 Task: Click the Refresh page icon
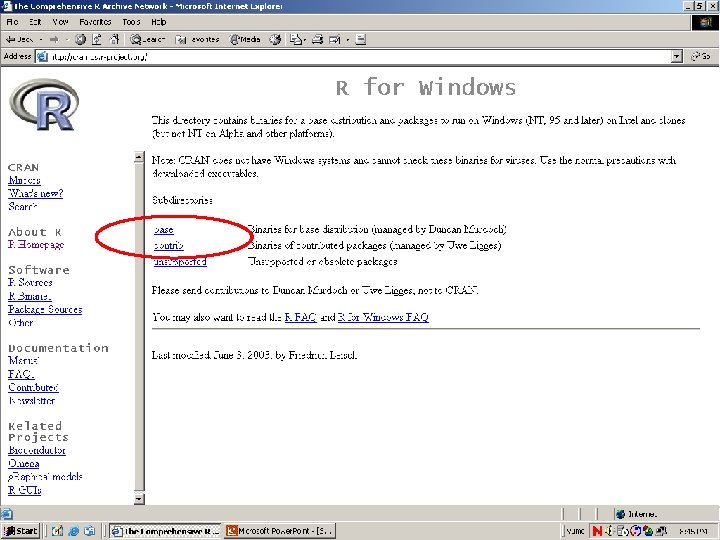96,39
